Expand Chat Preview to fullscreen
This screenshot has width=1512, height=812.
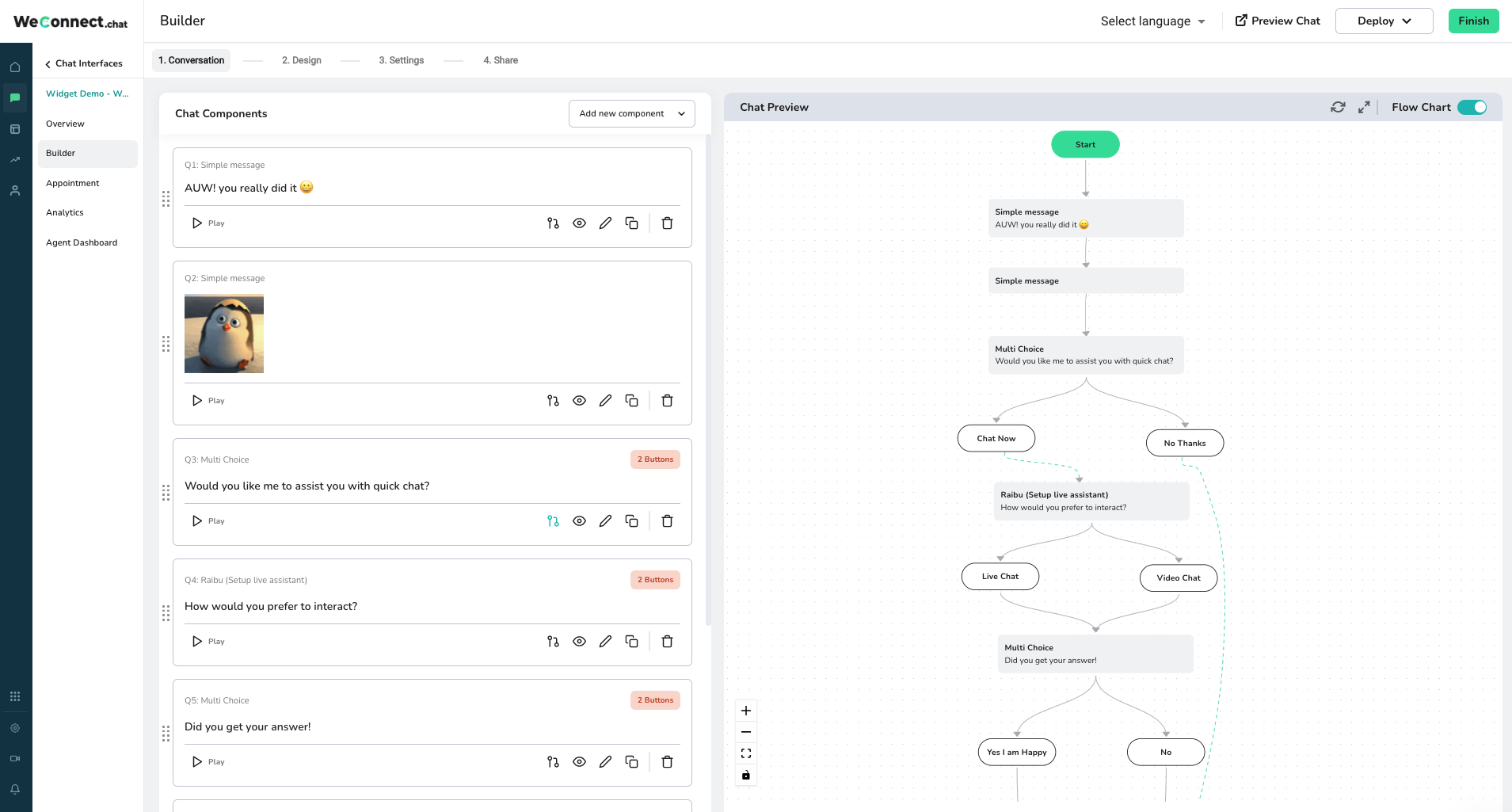[1364, 107]
